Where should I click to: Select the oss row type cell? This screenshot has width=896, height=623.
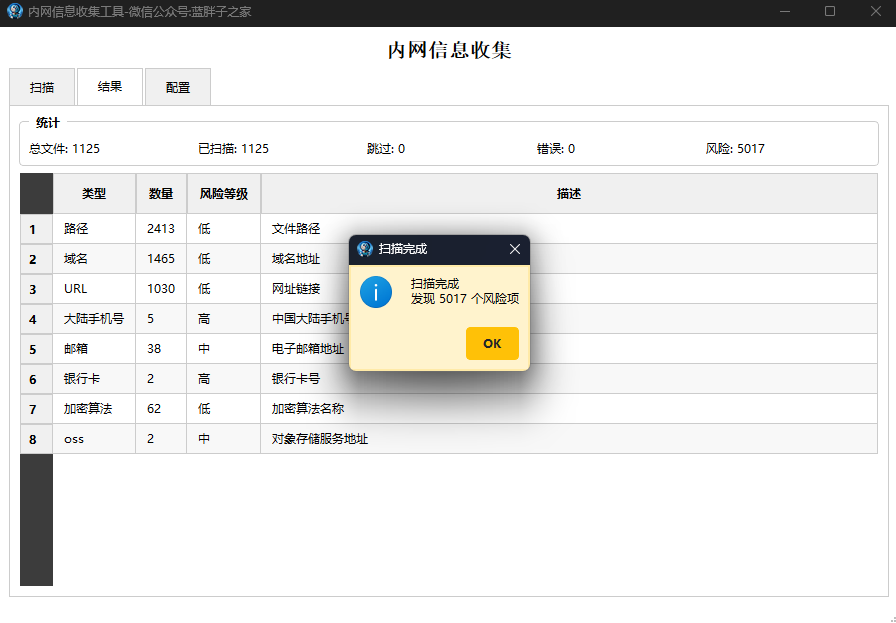point(94,439)
